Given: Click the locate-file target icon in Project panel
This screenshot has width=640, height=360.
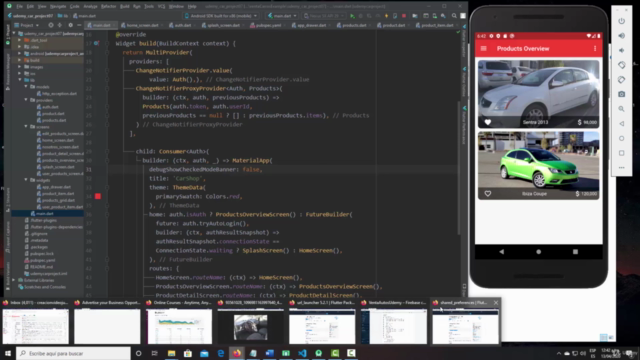Looking at the screenshot, I should tap(51, 25).
